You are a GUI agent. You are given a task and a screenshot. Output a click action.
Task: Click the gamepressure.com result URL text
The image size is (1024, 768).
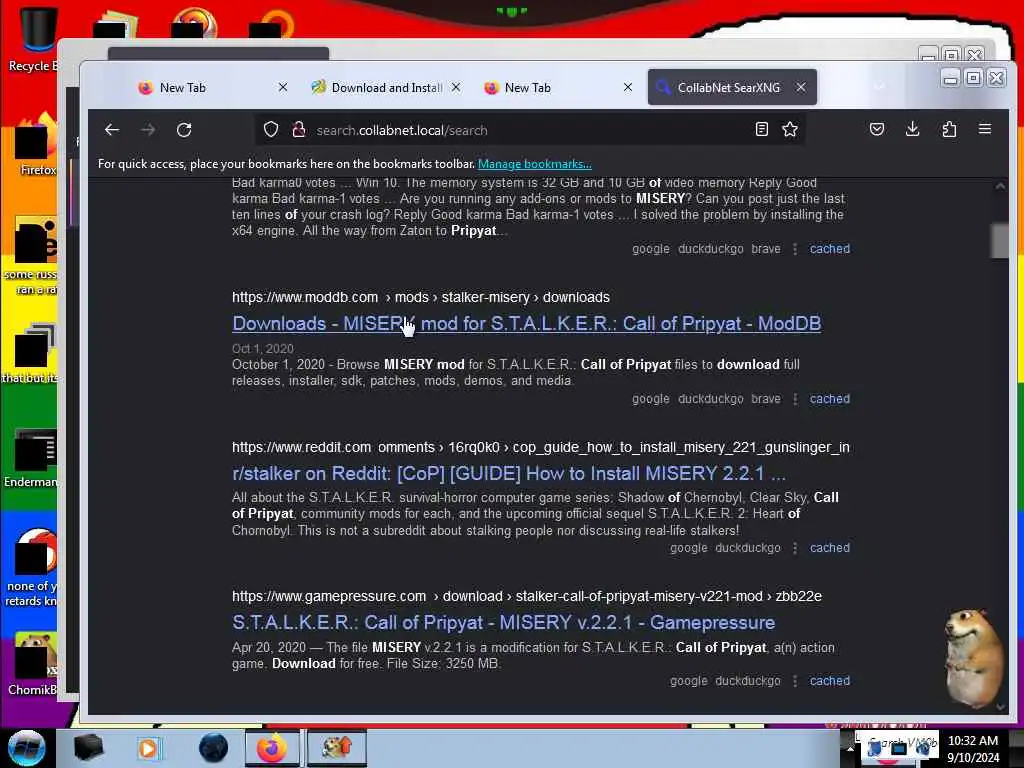coord(526,596)
